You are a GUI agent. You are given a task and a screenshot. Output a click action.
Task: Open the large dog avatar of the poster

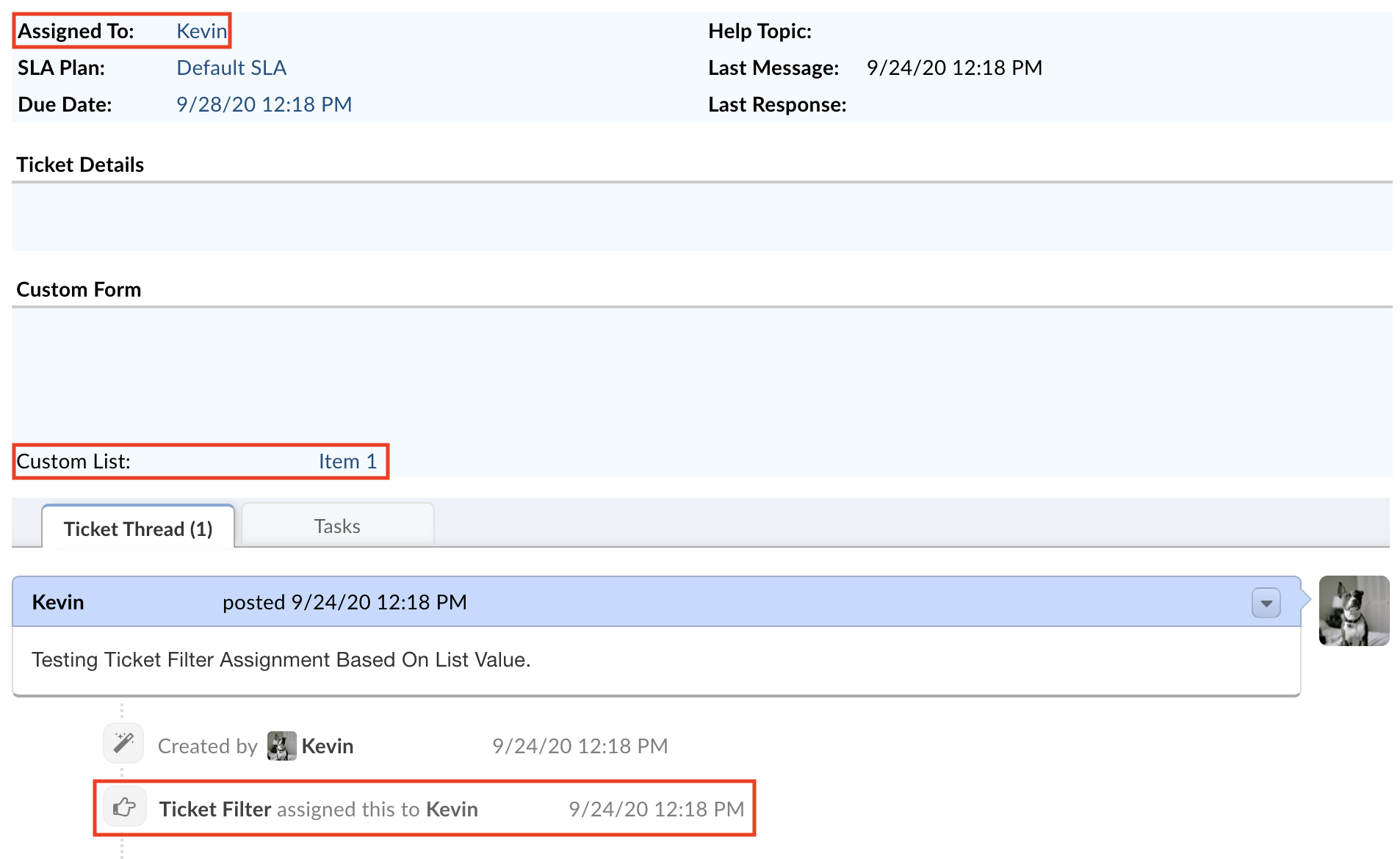click(x=1353, y=611)
